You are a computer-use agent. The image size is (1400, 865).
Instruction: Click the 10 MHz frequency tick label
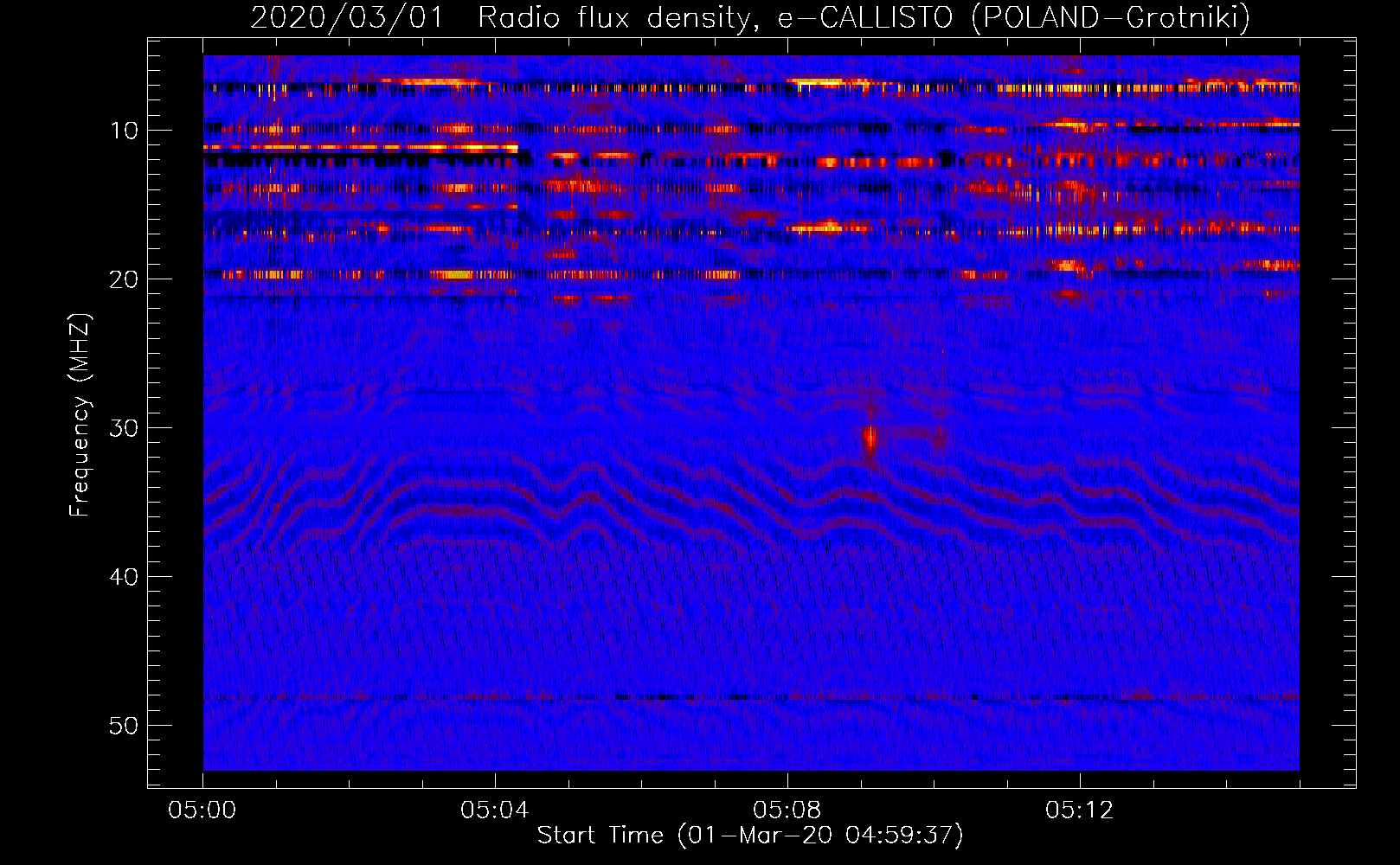tap(125, 131)
